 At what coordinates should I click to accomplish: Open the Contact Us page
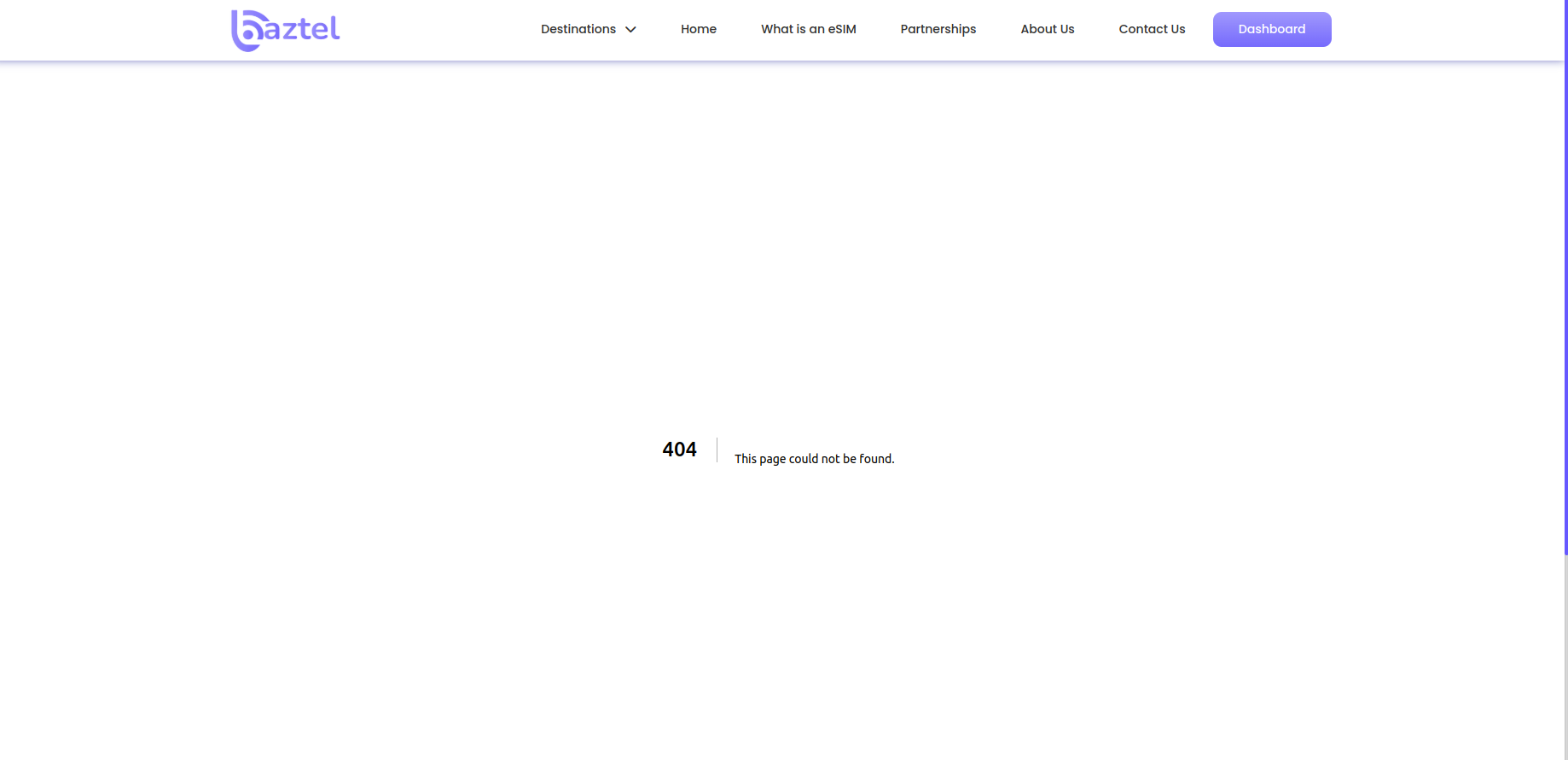pos(1152,29)
